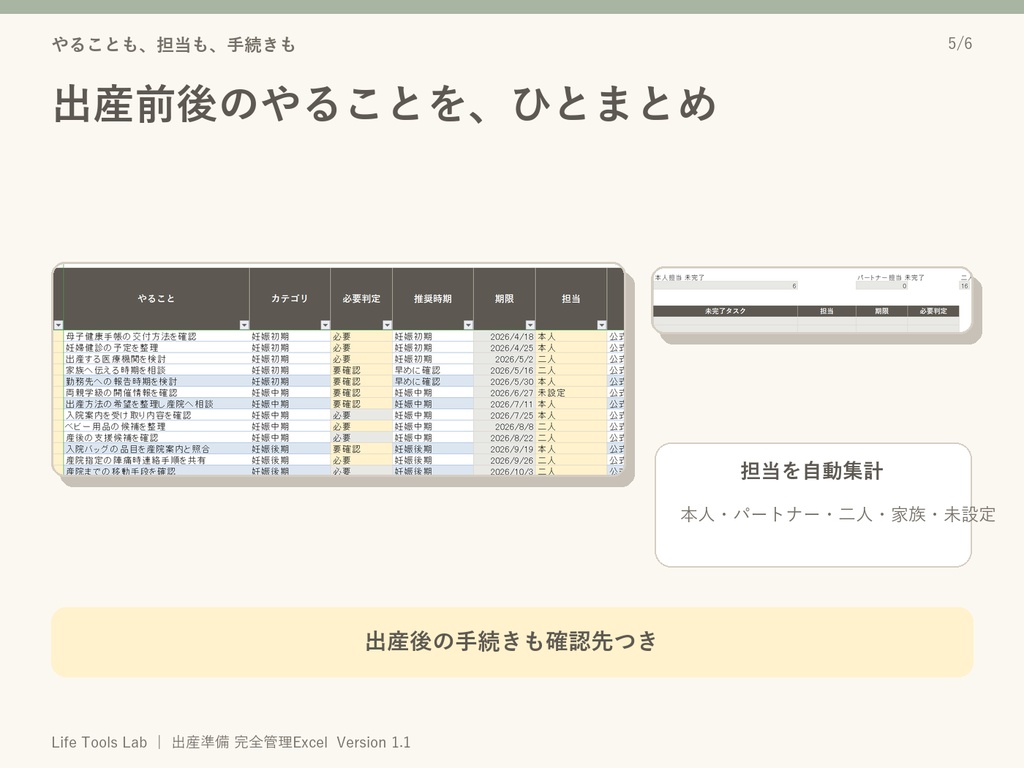Open the filter dropdown left of やること column
This screenshot has width=1024, height=768.
click(x=58, y=325)
